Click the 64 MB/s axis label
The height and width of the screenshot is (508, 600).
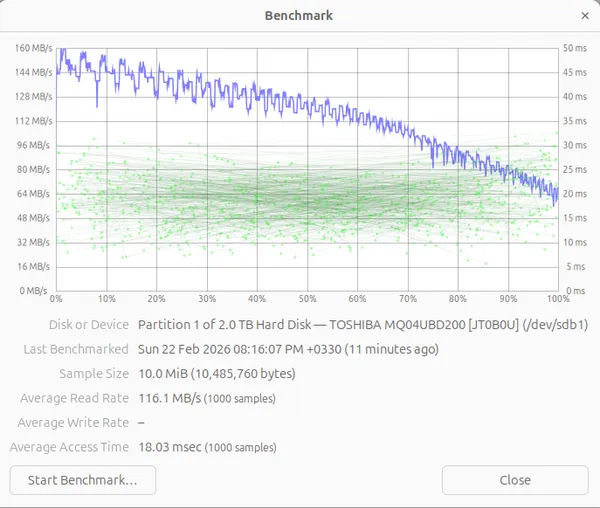click(x=34, y=194)
